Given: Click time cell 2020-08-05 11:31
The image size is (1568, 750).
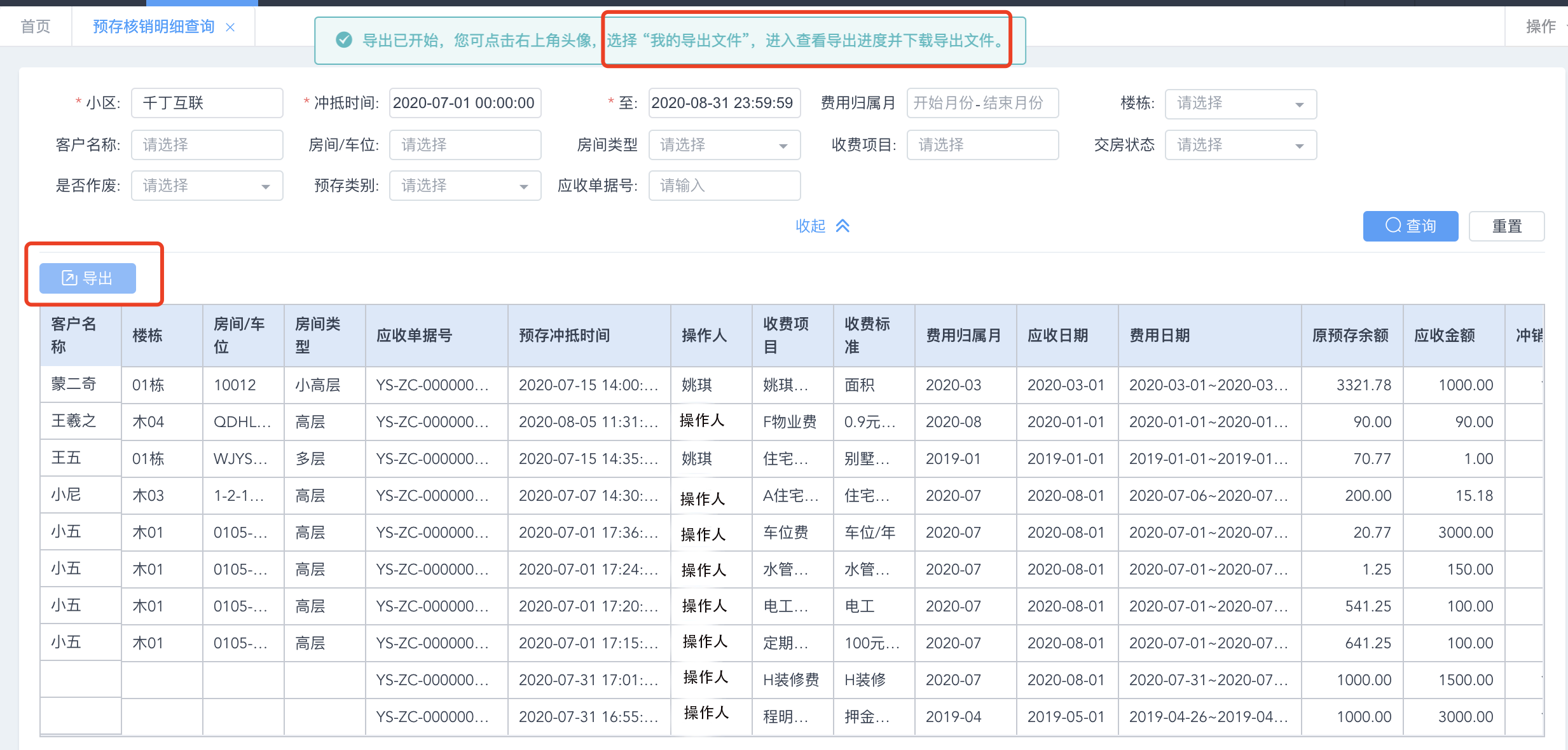Looking at the screenshot, I should coord(589,422).
